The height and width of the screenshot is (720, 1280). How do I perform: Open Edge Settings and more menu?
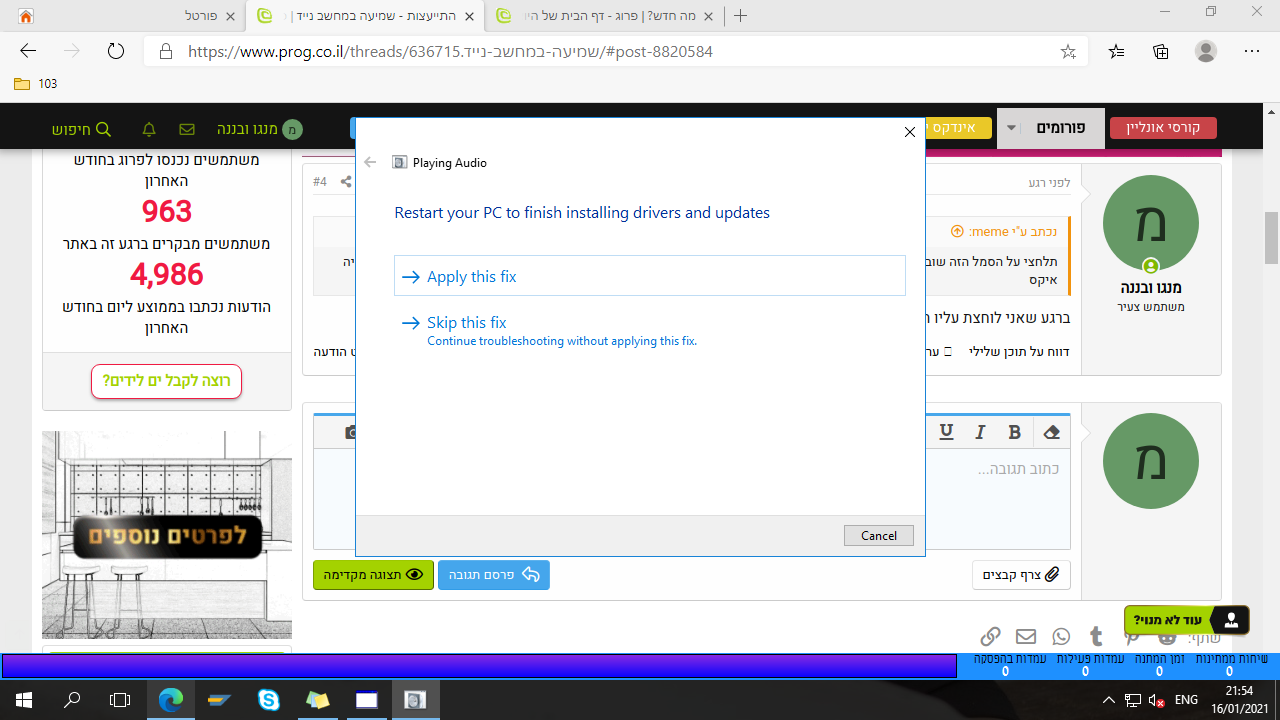(1252, 51)
